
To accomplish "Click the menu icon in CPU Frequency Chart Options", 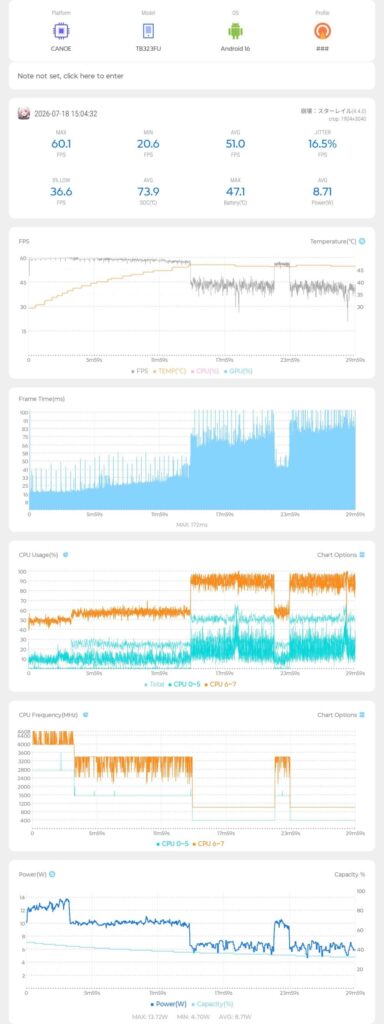I will click(362, 714).
